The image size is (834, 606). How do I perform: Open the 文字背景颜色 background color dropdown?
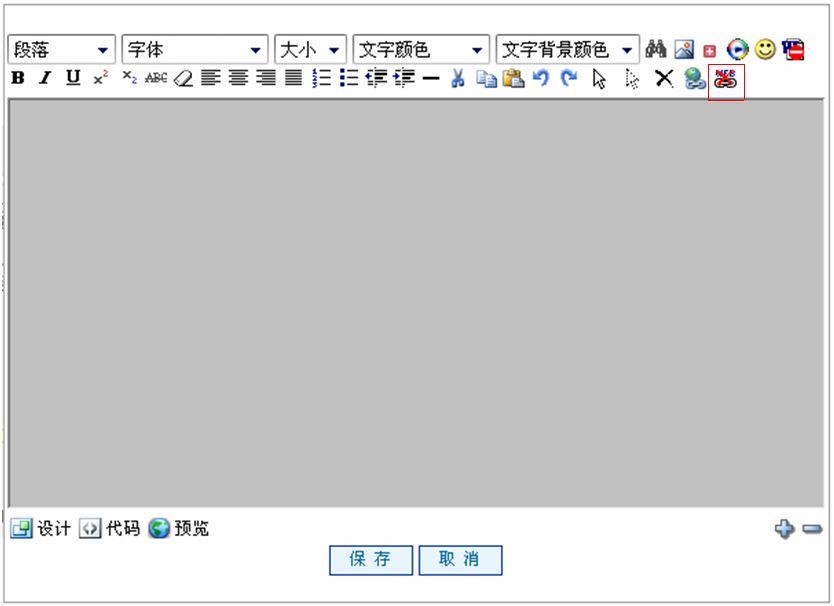(568, 50)
